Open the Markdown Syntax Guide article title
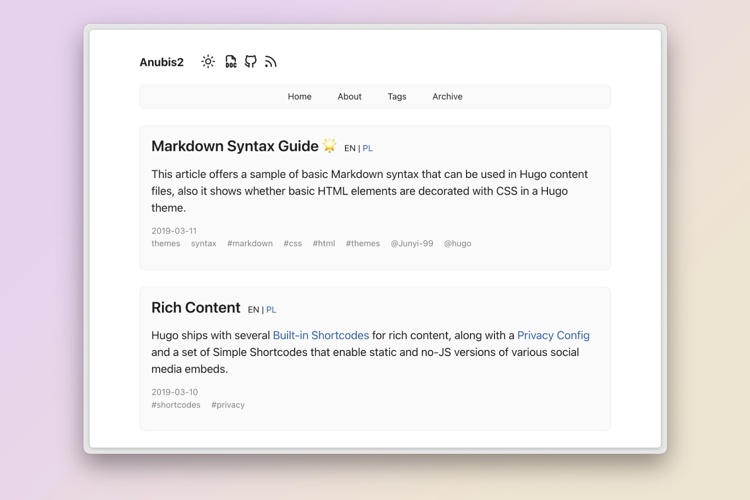The image size is (750, 500). click(x=234, y=146)
